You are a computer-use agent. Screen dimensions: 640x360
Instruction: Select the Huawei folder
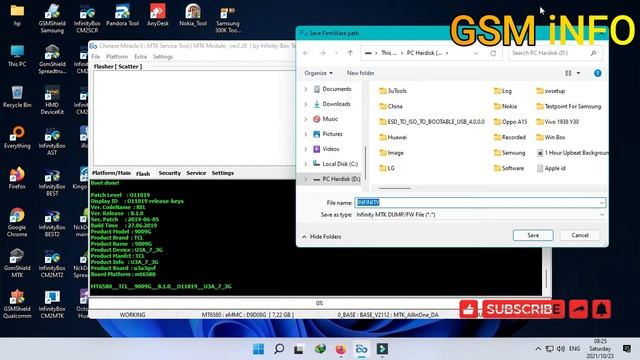click(393, 137)
